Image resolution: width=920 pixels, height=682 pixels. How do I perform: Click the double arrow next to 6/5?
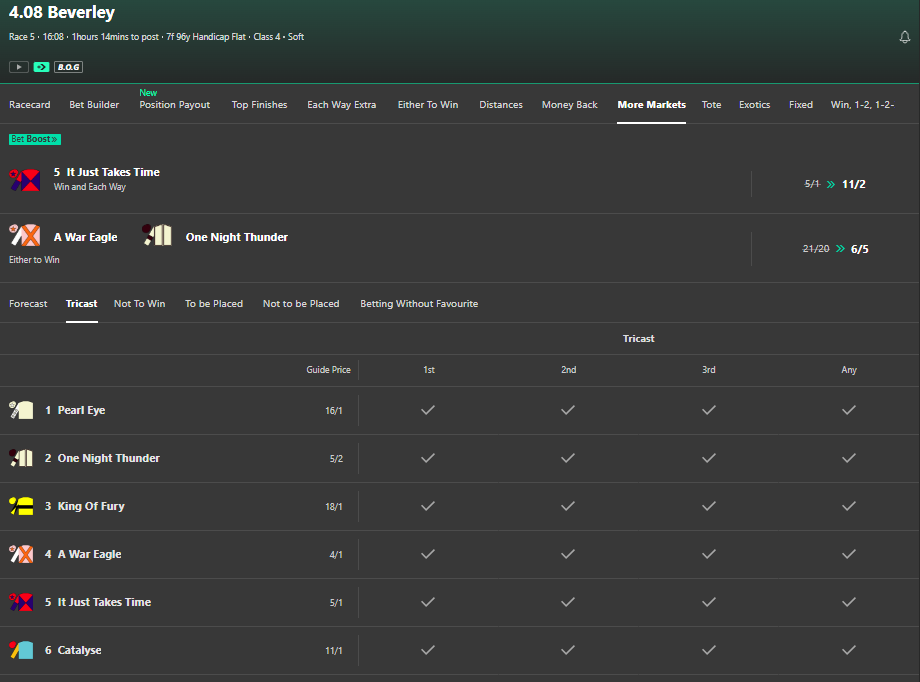click(x=840, y=248)
